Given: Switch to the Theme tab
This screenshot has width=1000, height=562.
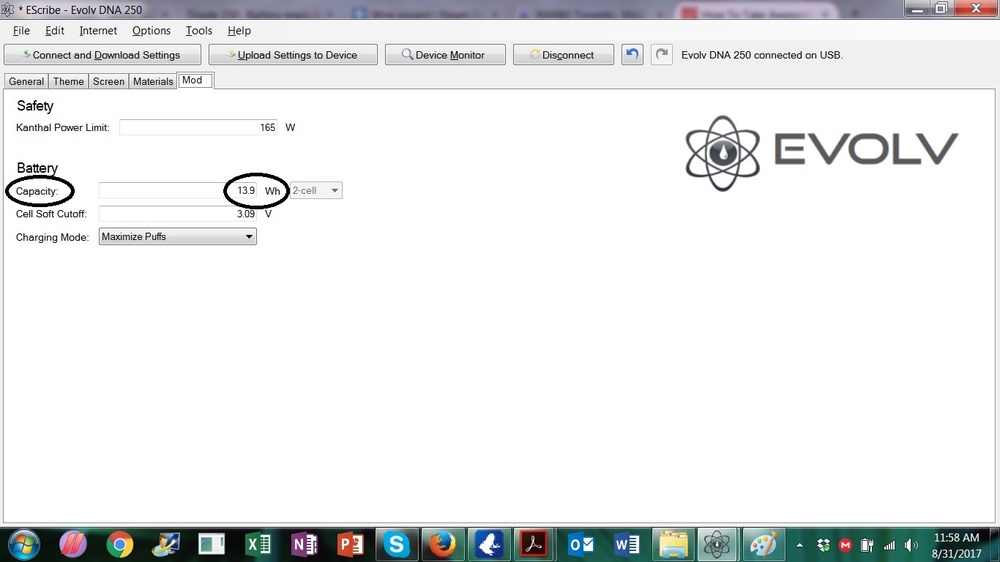Looking at the screenshot, I should [x=68, y=81].
